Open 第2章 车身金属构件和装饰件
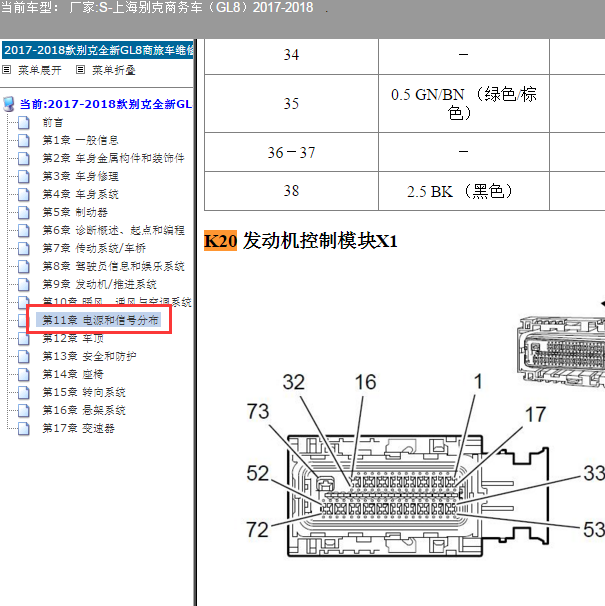The width and height of the screenshot is (605, 606). point(113,158)
